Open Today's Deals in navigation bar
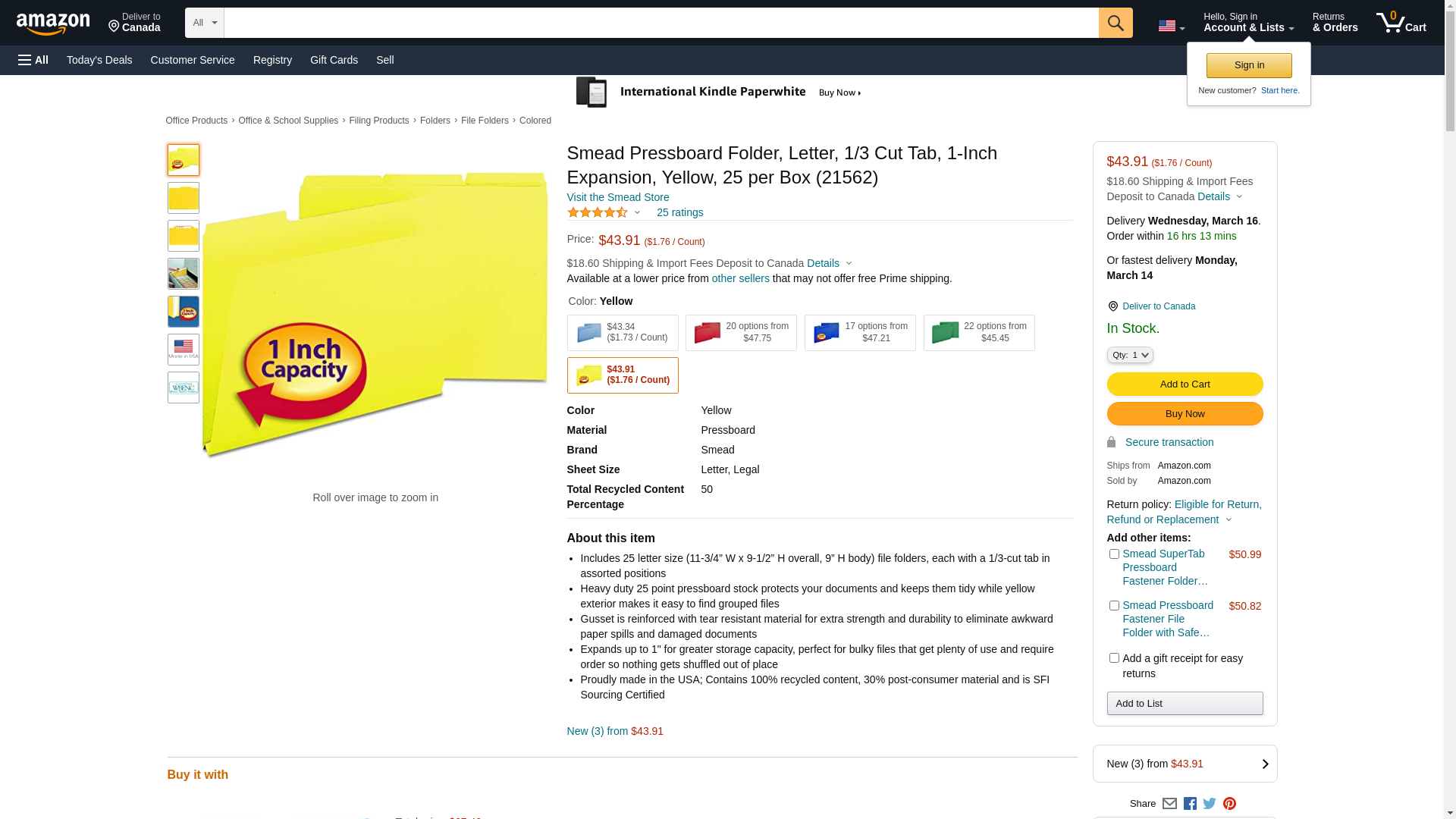Screen dimensions: 1456x819 99,60
